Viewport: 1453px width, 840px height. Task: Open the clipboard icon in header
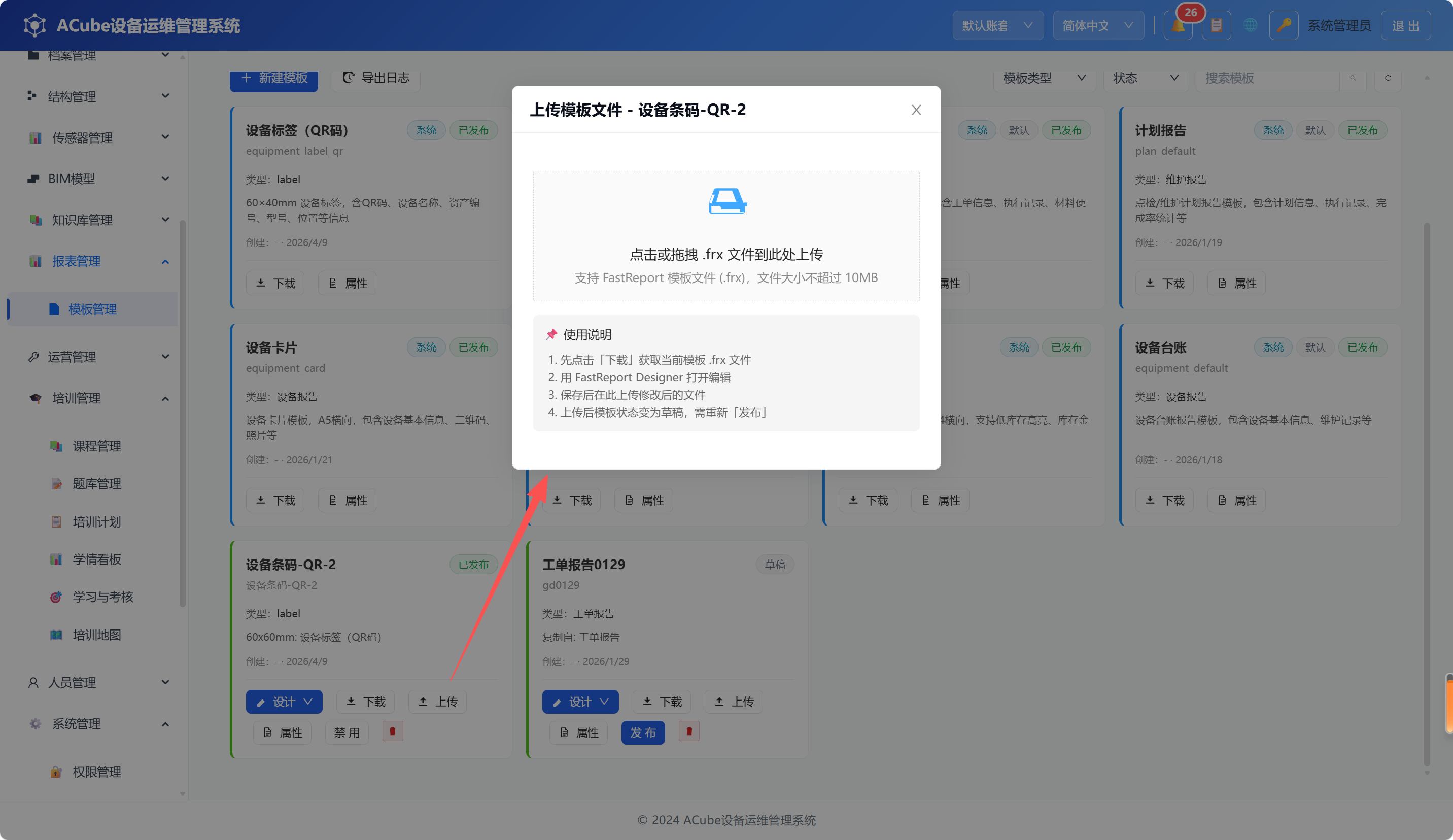1216,26
